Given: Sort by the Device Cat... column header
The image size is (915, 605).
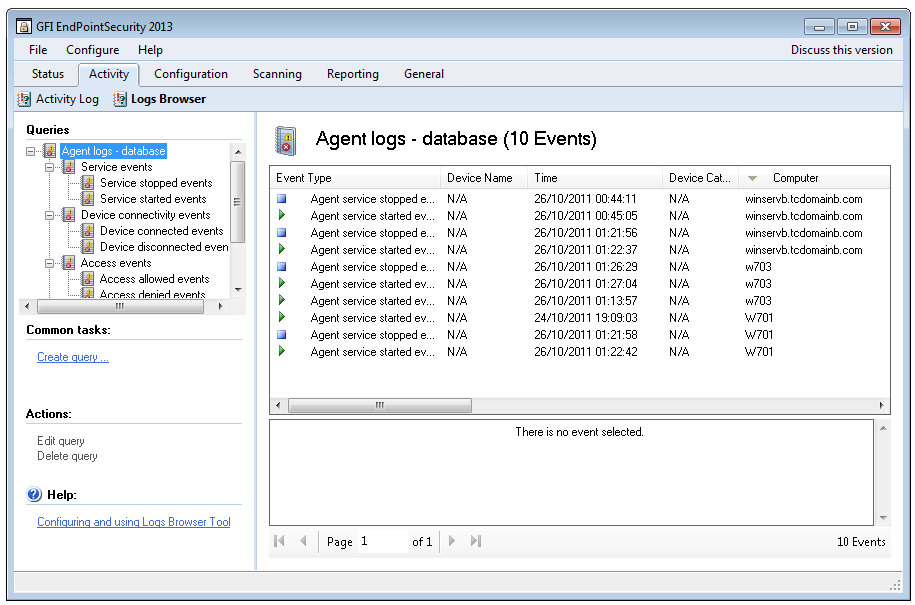Looking at the screenshot, I should [x=700, y=178].
